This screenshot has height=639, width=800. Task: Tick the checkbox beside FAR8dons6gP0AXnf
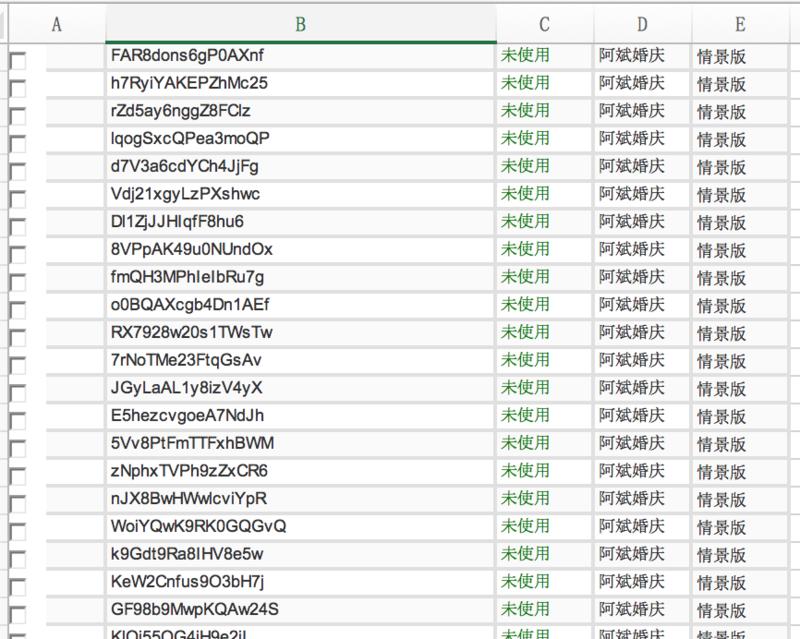coord(18,62)
